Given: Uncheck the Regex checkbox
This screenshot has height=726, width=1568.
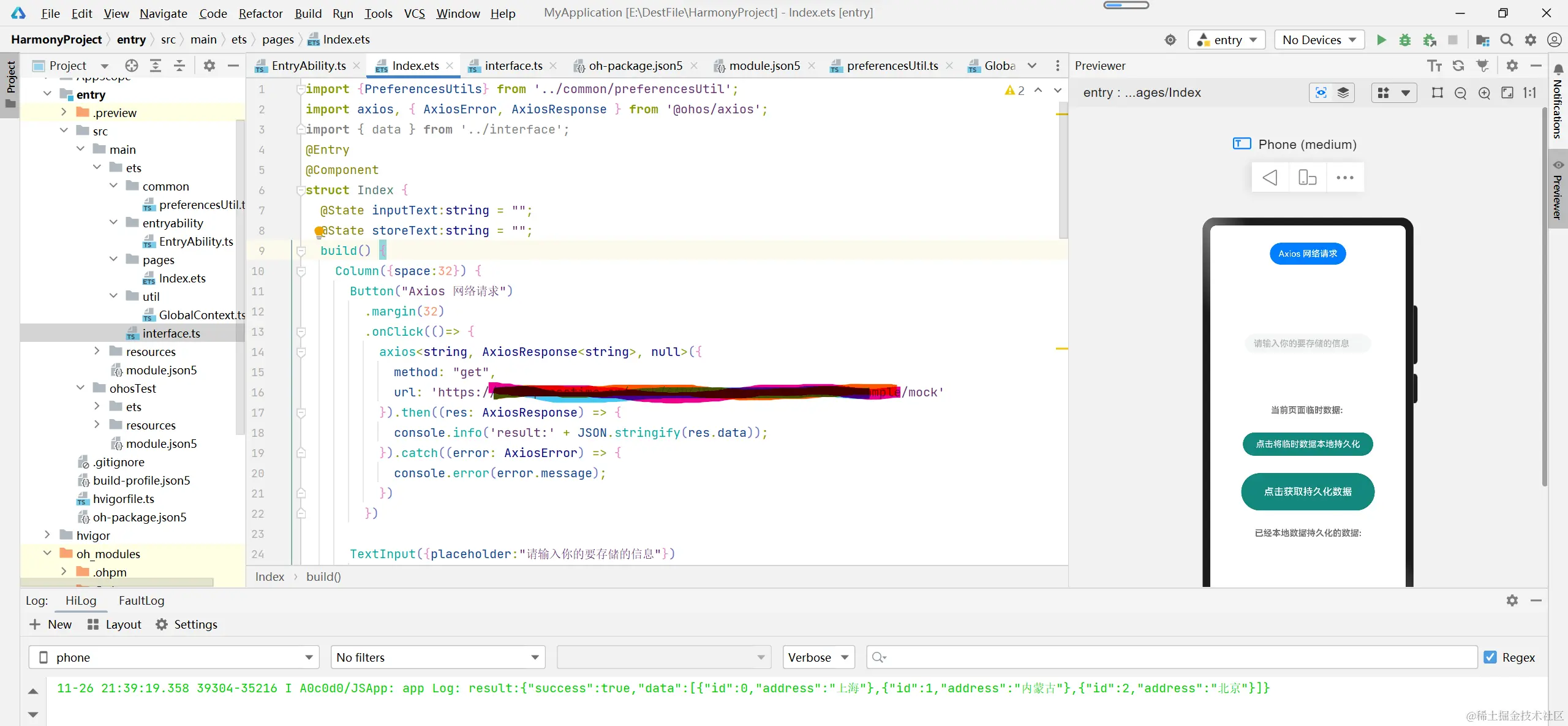Looking at the screenshot, I should 1490,657.
